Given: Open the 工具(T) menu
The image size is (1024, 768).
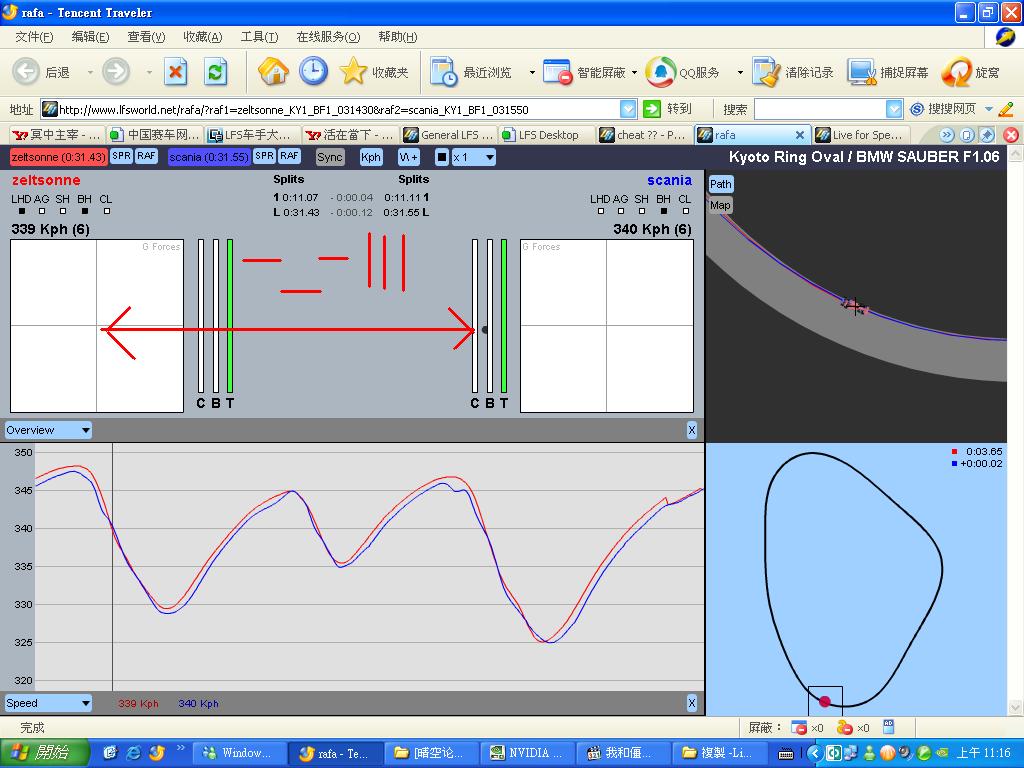Looking at the screenshot, I should 259,37.
